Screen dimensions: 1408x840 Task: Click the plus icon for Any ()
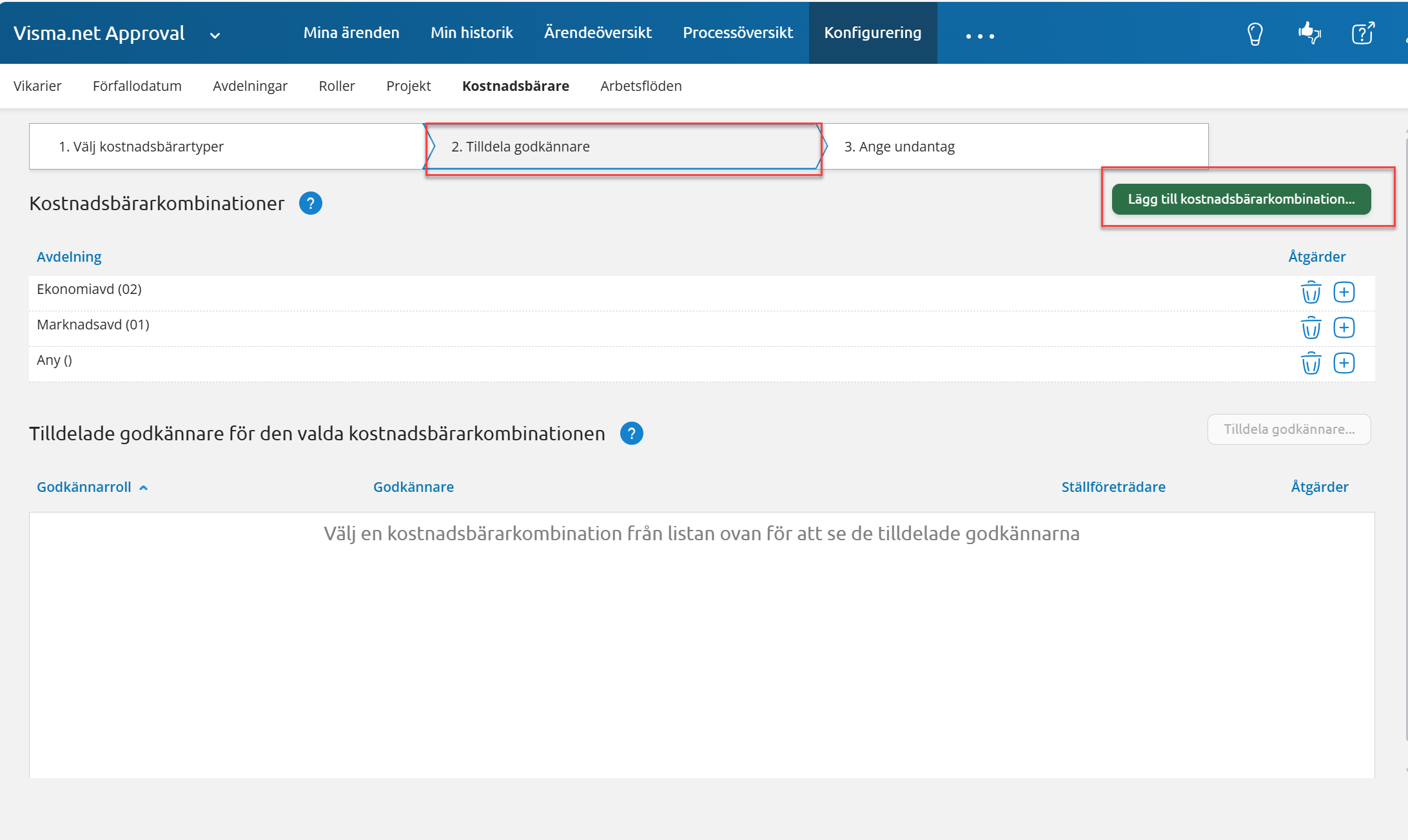coord(1344,364)
